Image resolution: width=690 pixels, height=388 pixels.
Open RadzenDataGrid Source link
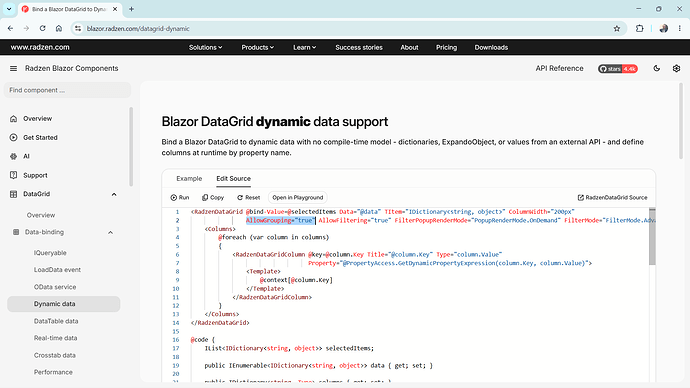coord(613,198)
